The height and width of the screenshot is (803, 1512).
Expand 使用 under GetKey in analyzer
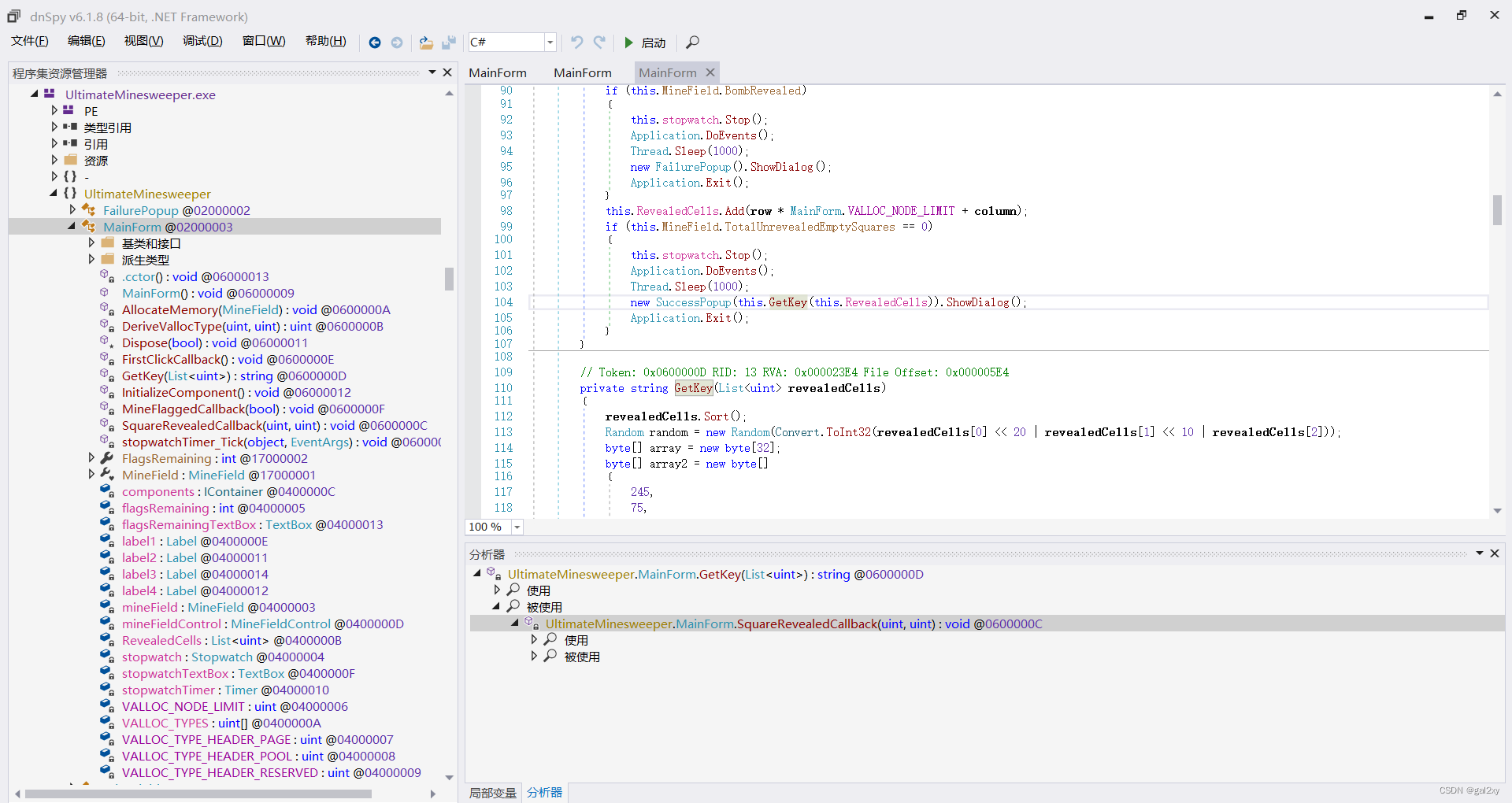click(x=496, y=590)
